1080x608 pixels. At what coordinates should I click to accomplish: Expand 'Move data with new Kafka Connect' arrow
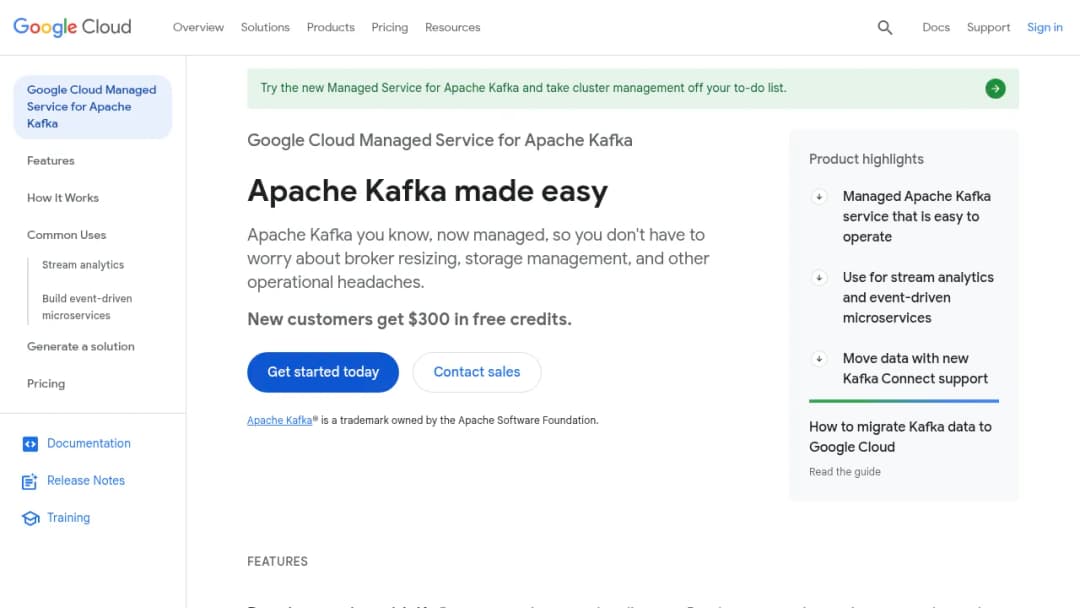point(819,359)
